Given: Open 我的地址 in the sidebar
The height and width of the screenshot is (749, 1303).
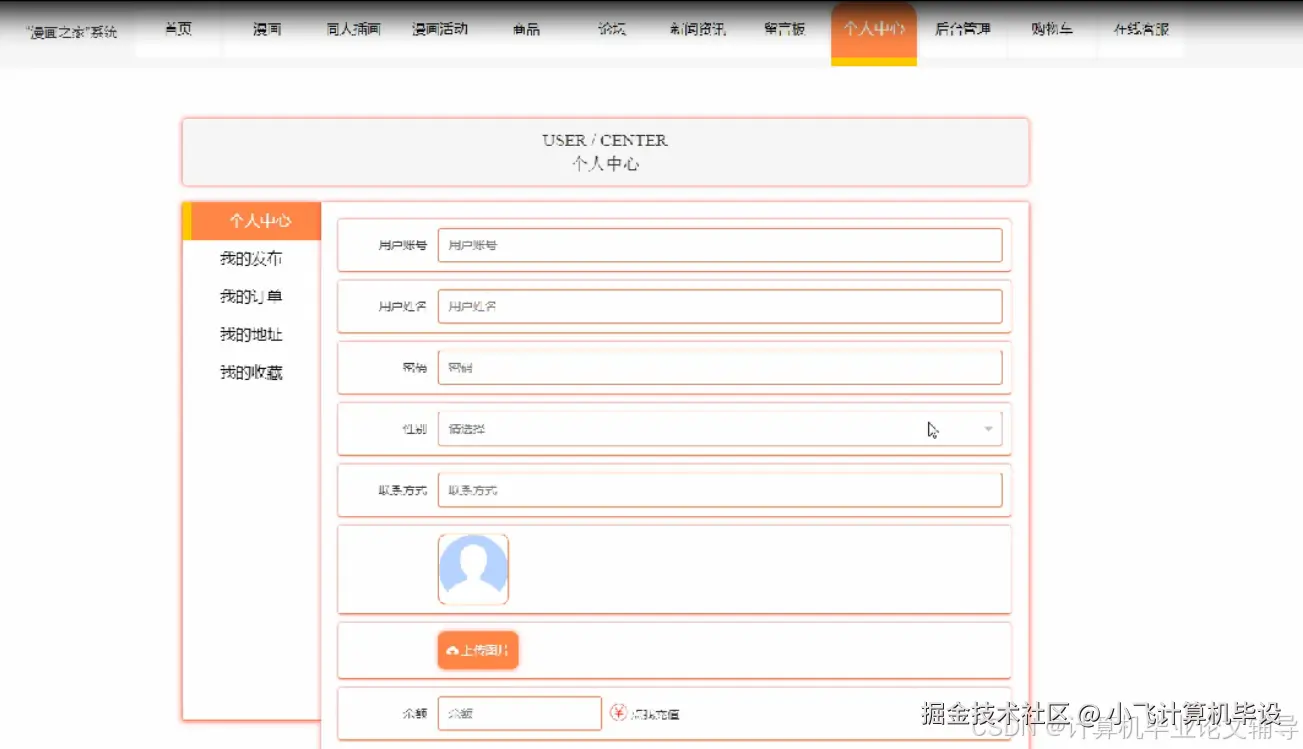Looking at the screenshot, I should (x=251, y=334).
